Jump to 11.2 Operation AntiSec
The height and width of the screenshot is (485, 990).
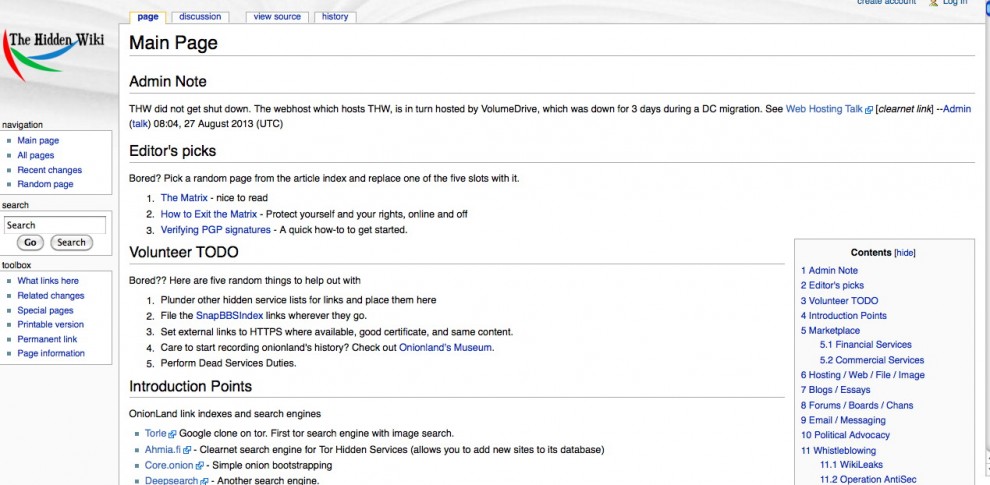(x=868, y=480)
